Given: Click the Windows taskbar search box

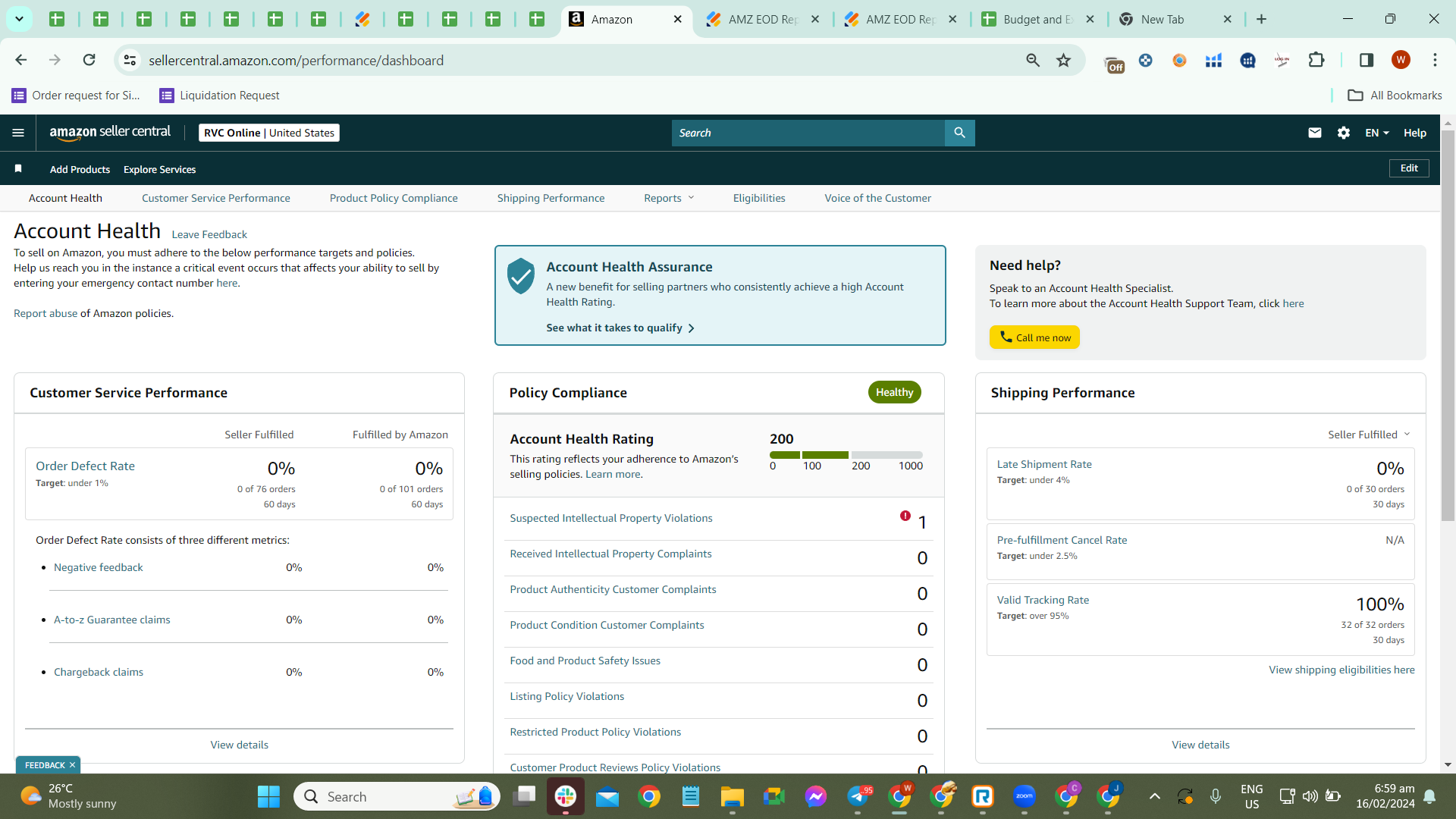Looking at the screenshot, I should [x=397, y=796].
